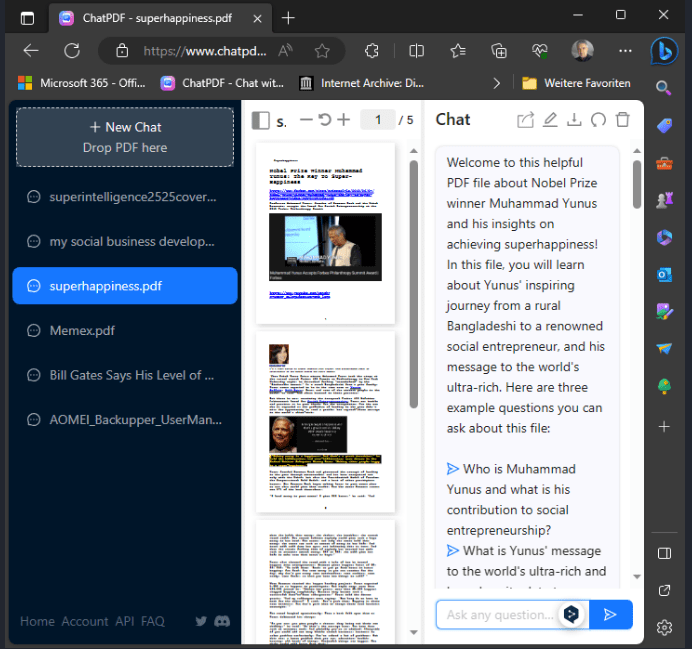Screen dimensions: 692x649
Task: Download the chat export
Action: [574, 120]
